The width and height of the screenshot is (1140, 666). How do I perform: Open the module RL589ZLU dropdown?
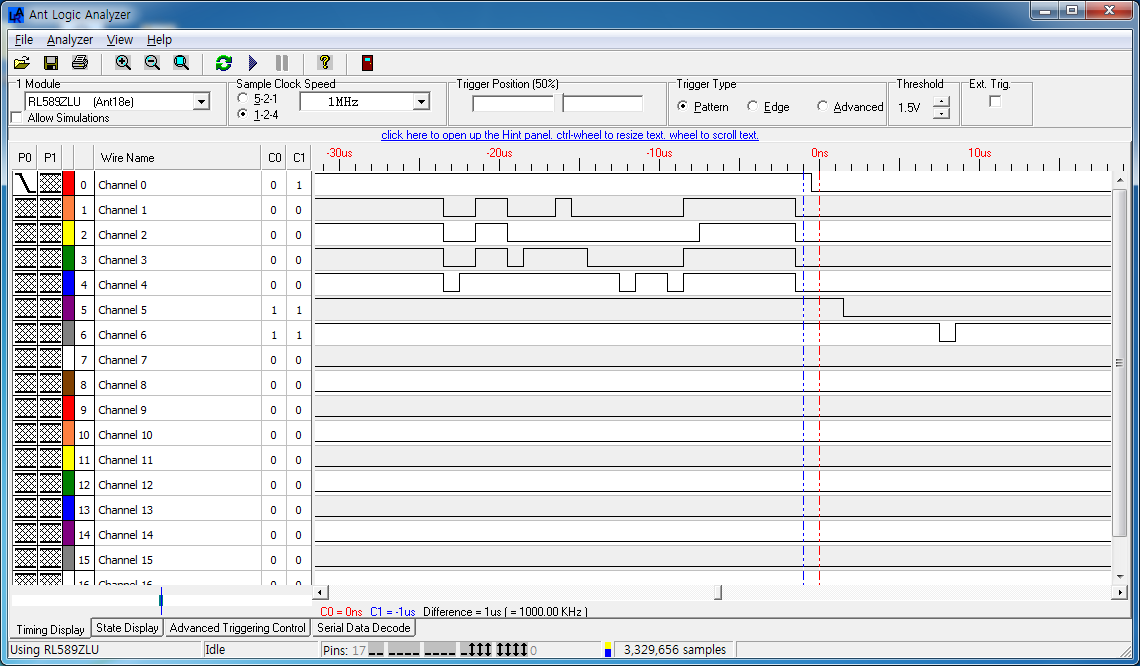tap(201, 101)
